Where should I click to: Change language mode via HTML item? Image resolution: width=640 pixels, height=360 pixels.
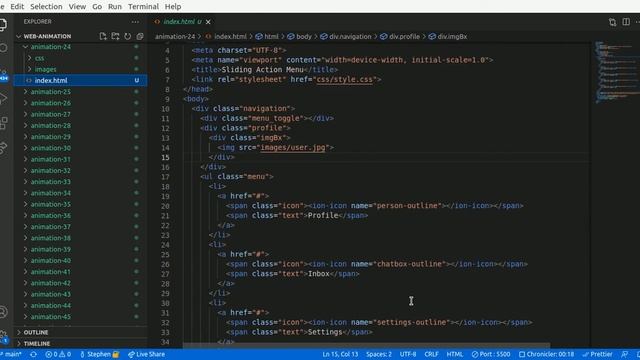click(x=455, y=354)
